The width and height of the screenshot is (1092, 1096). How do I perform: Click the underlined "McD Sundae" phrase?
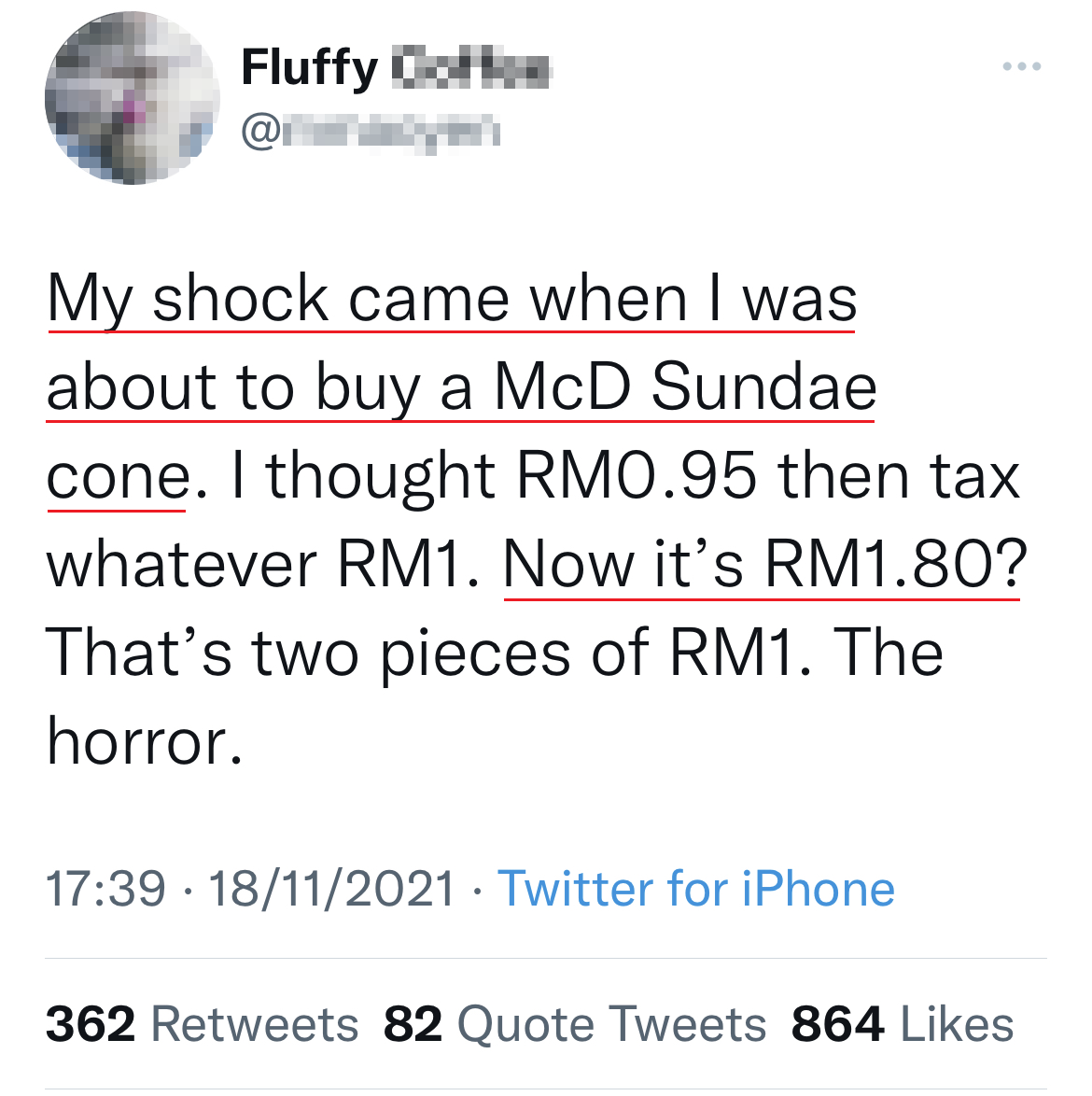tap(685, 387)
